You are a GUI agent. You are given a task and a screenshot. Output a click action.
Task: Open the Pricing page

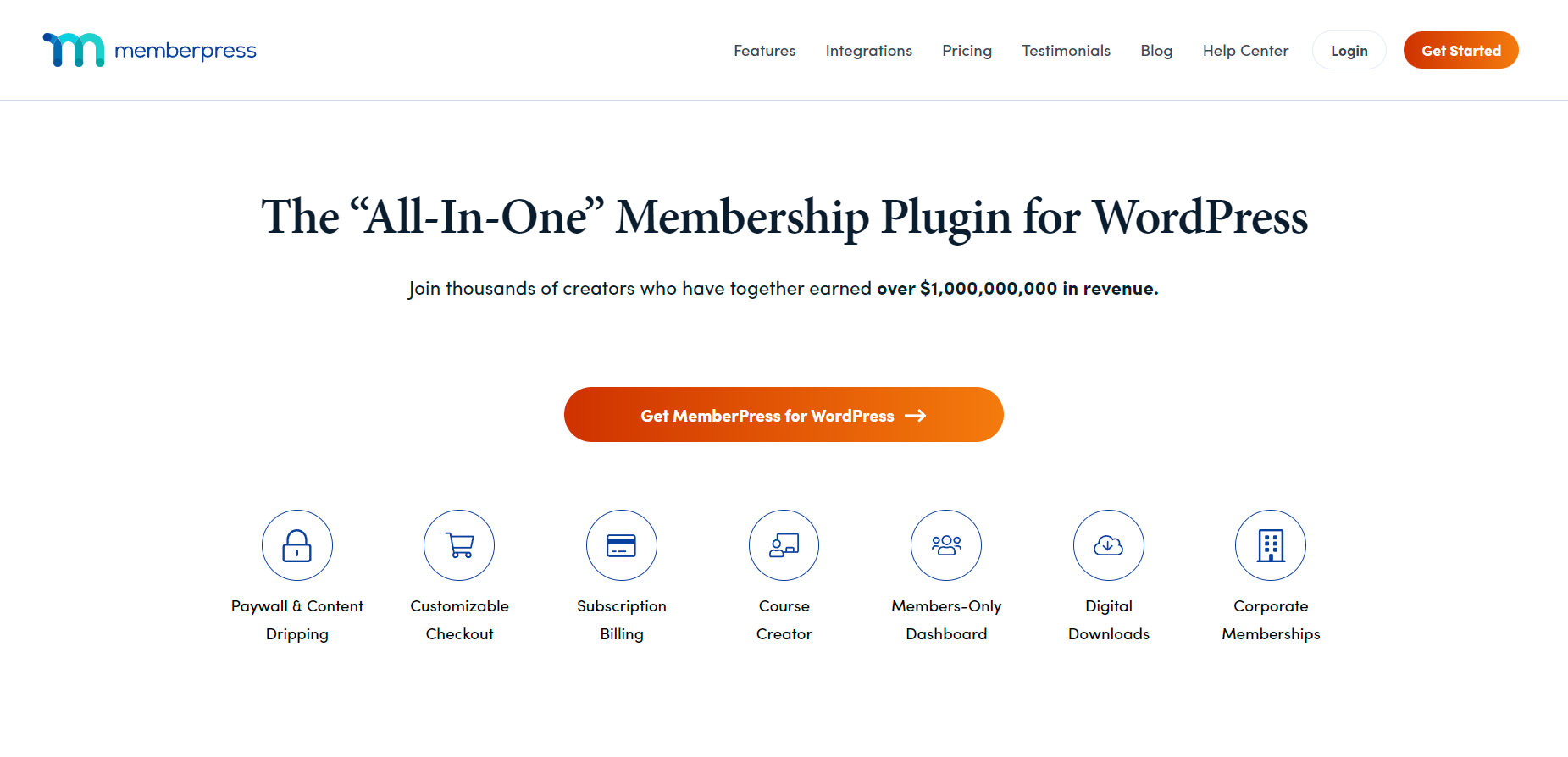tap(967, 51)
